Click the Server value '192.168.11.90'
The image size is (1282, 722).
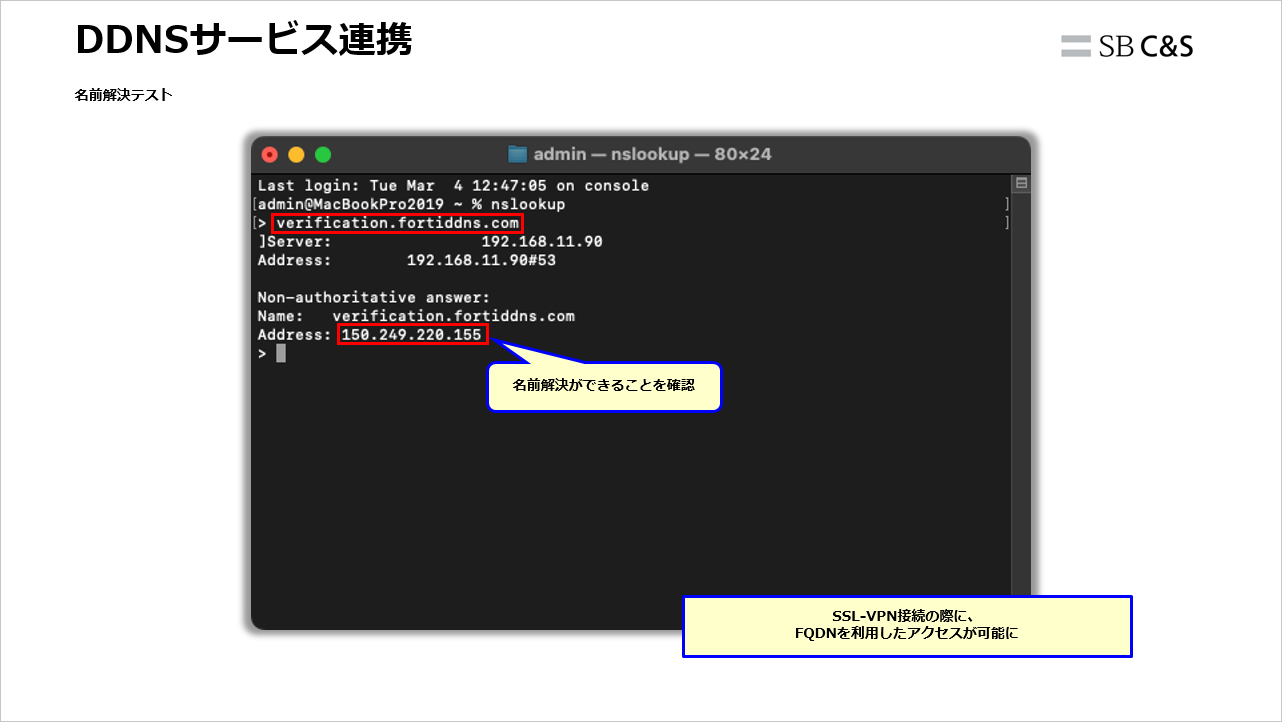click(542, 242)
